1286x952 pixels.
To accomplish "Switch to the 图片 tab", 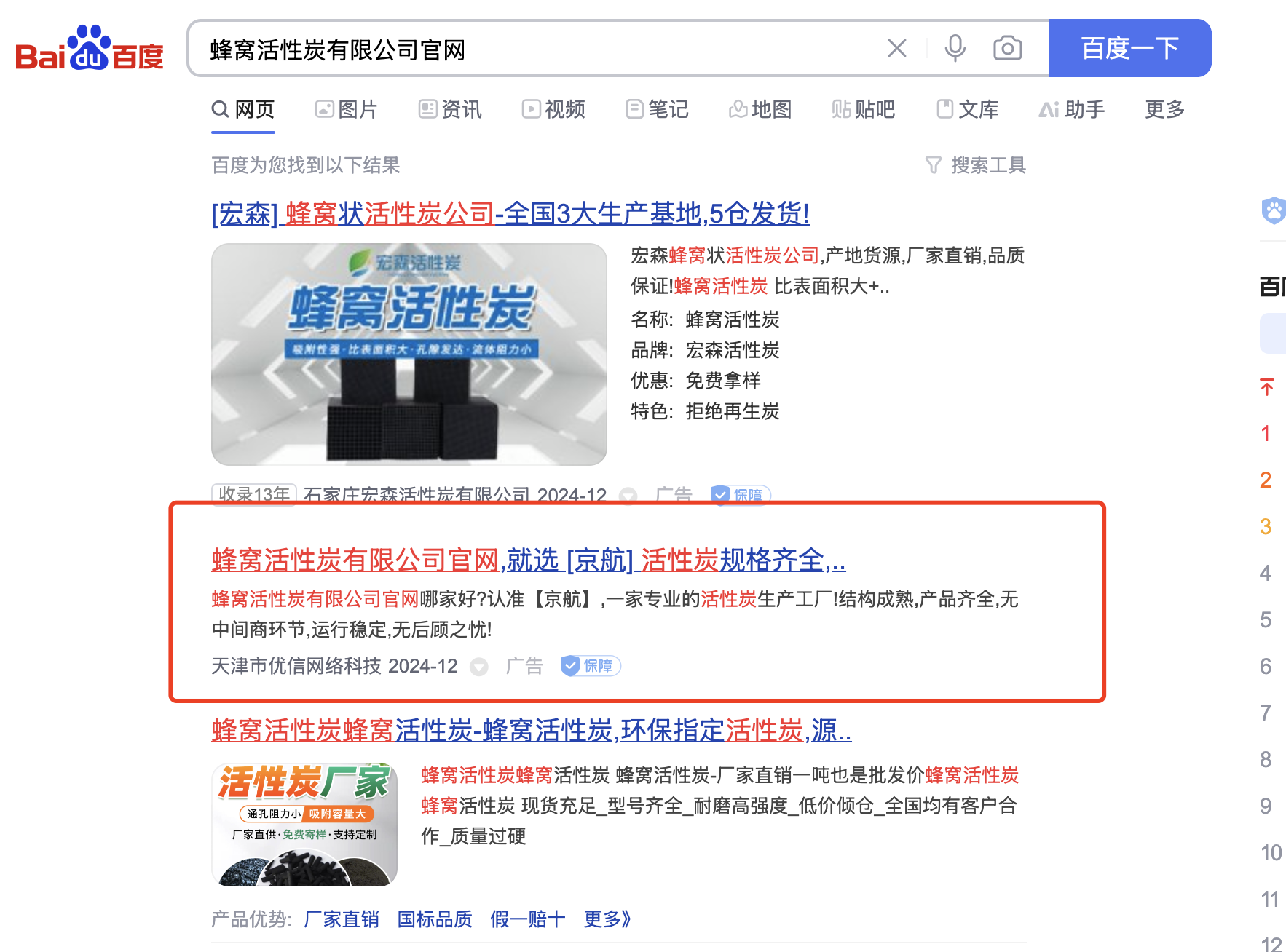I will tap(346, 109).
